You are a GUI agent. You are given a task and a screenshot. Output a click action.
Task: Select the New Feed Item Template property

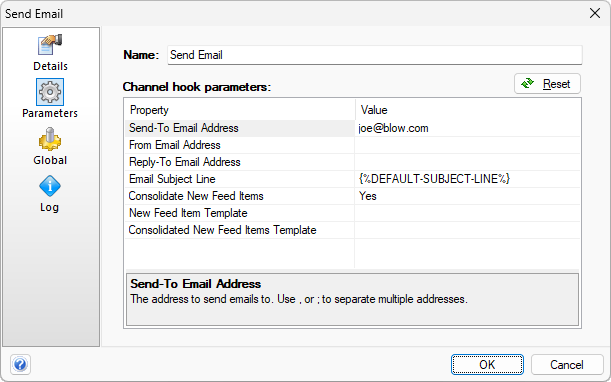click(x=240, y=213)
